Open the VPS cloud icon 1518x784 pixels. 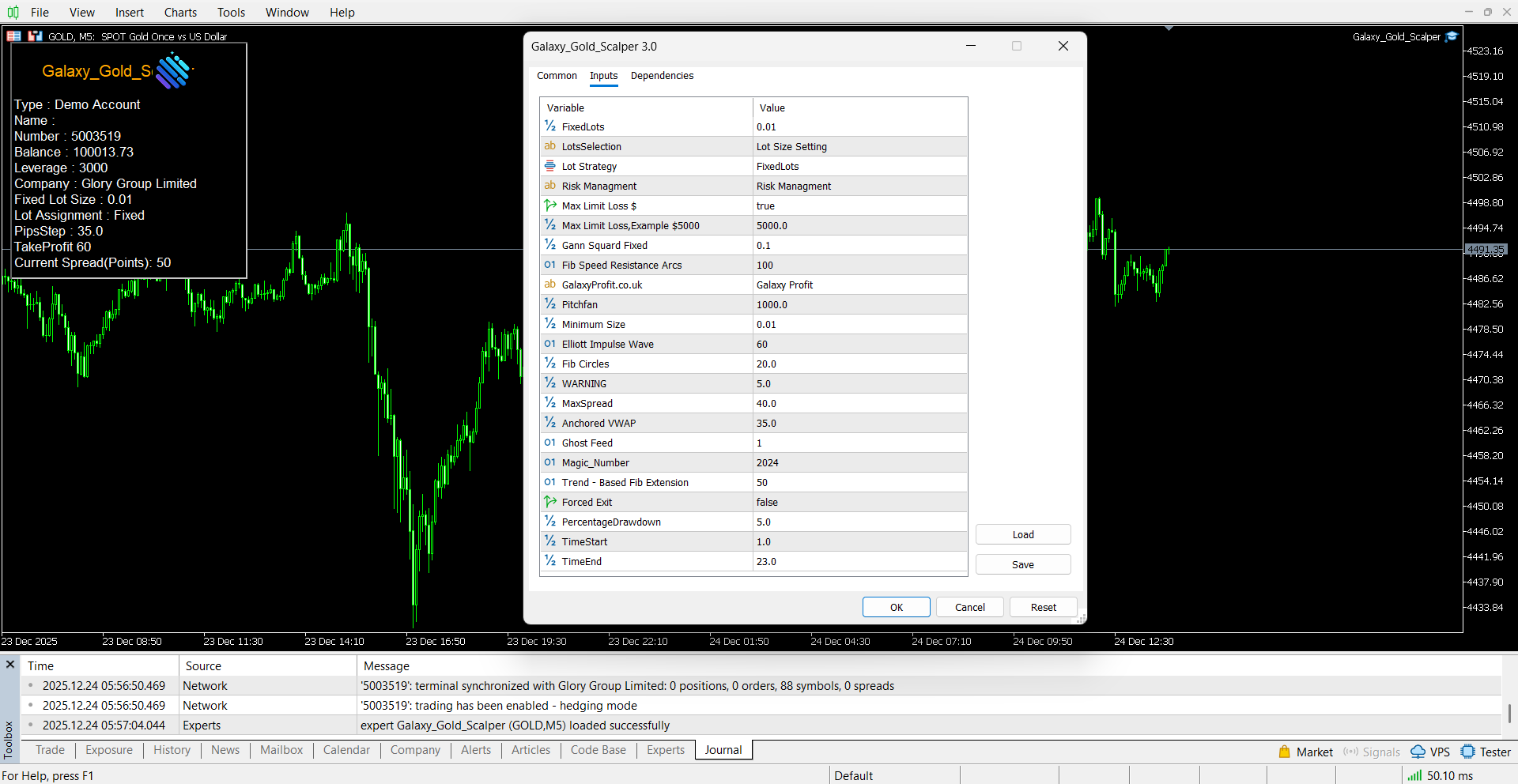coord(1418,752)
